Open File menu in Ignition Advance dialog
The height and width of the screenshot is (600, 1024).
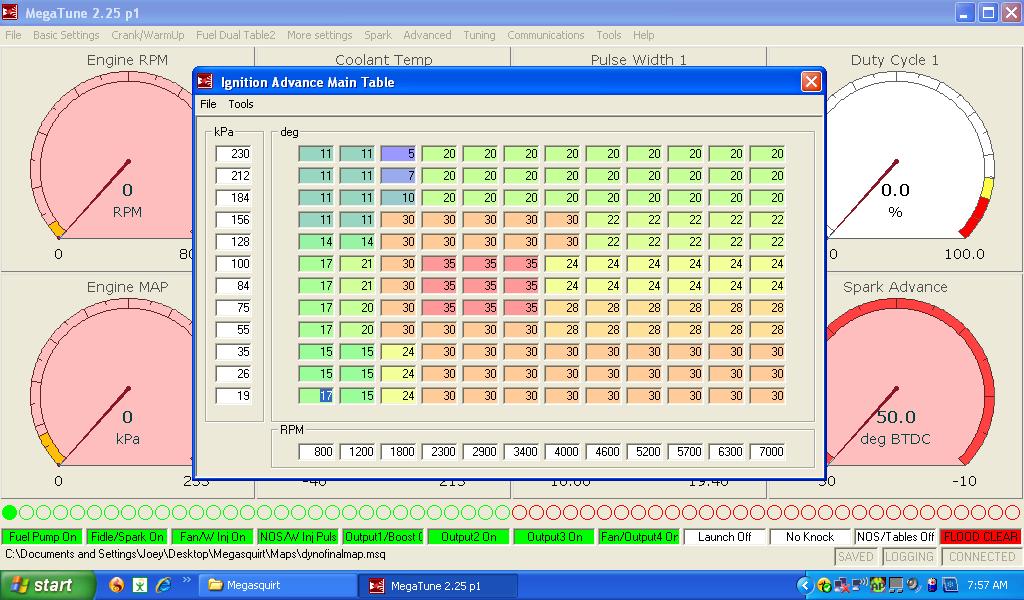coord(208,104)
